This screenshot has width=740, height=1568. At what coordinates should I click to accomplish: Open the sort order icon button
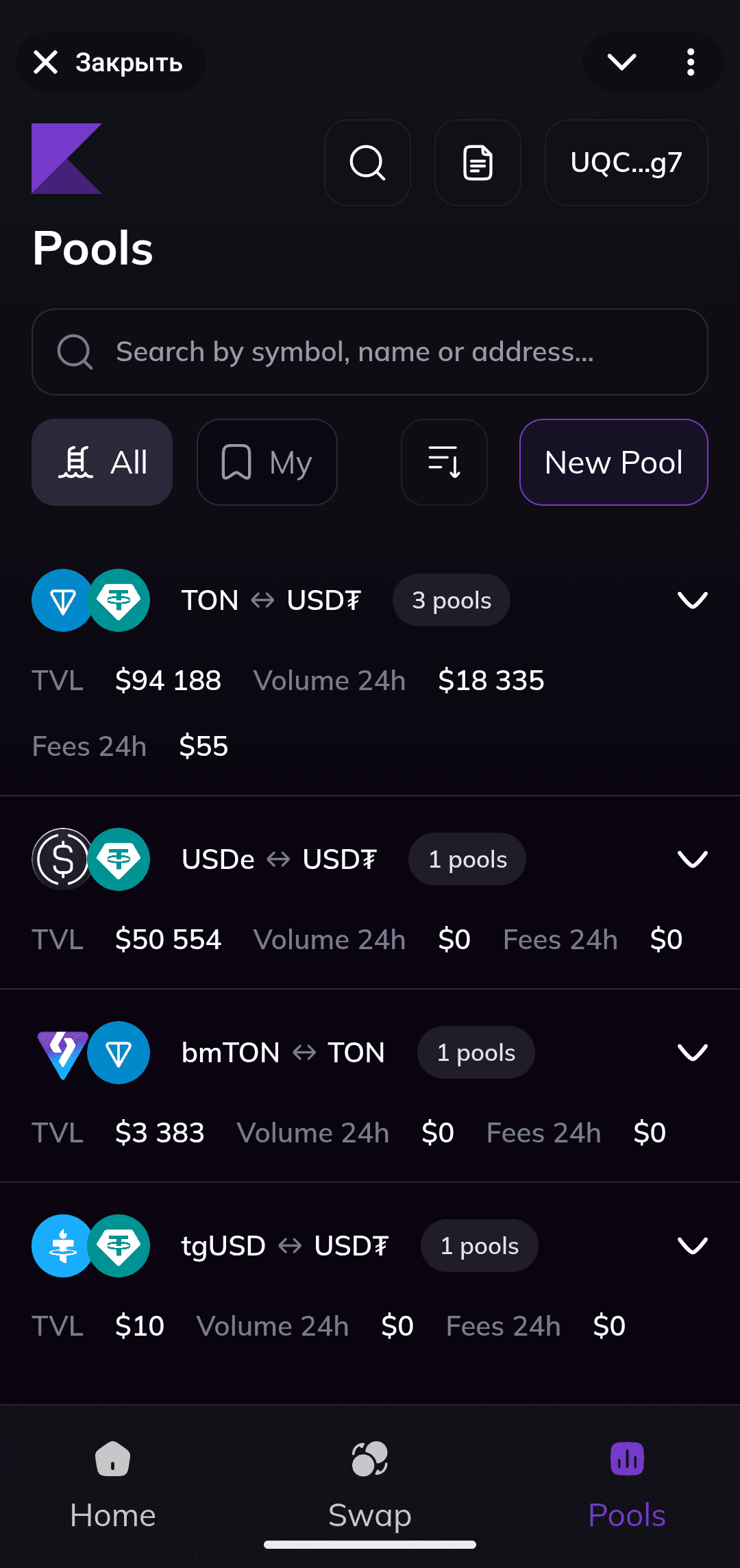tap(444, 462)
